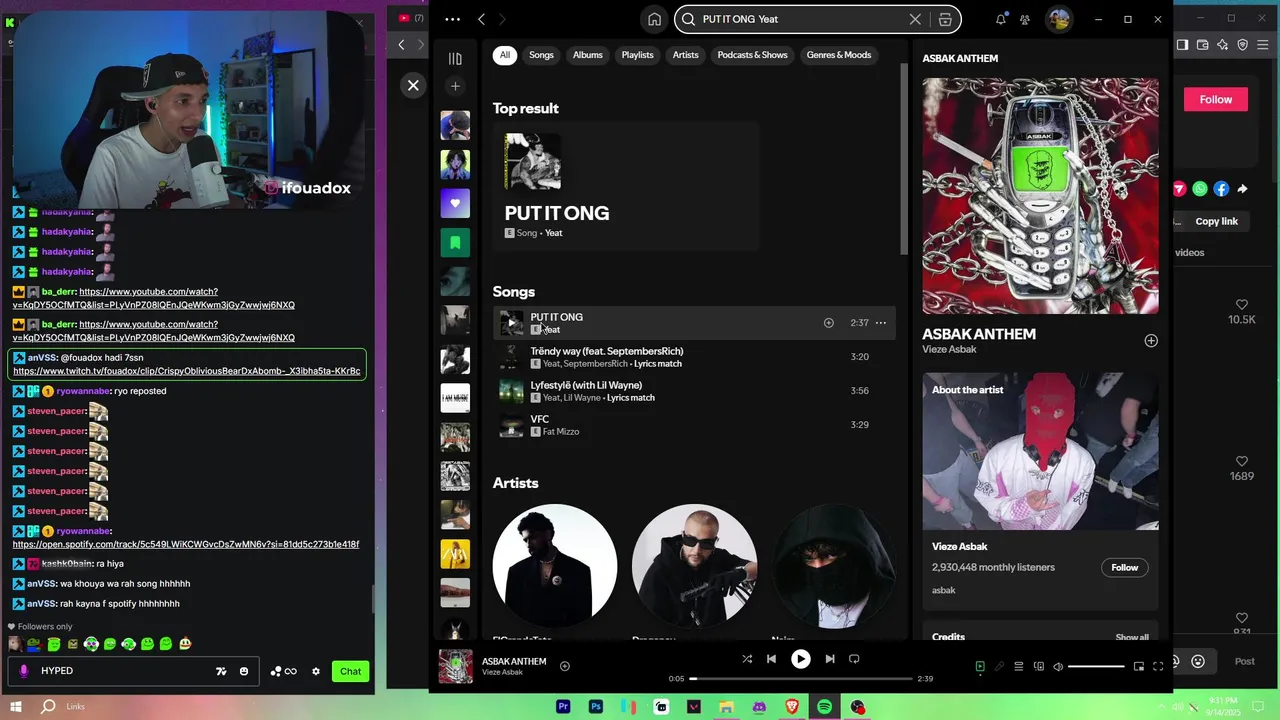This screenshot has height=720, width=1280.
Task: Open Brave browser from the taskbar
Action: pos(792,707)
